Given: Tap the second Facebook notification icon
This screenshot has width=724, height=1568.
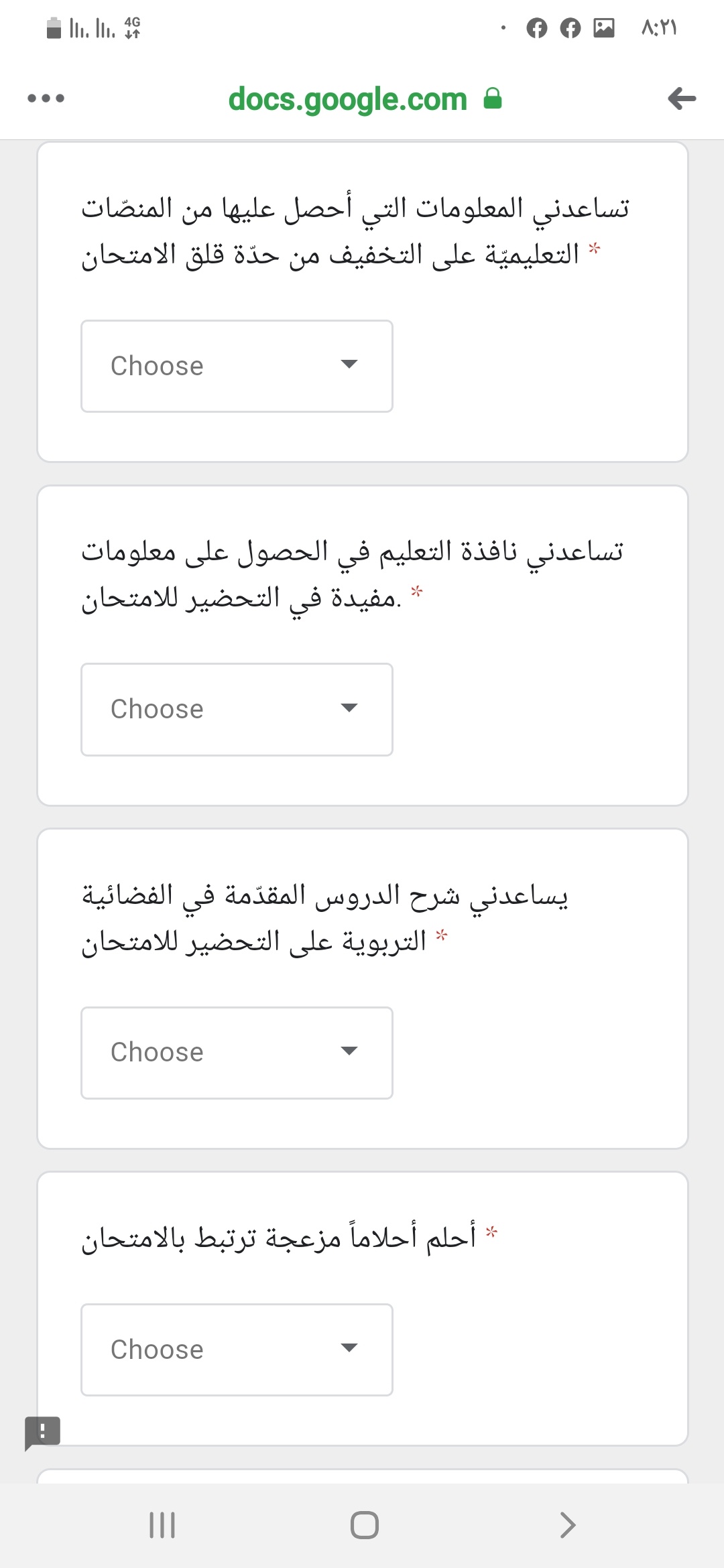Looking at the screenshot, I should pyautogui.click(x=570, y=28).
